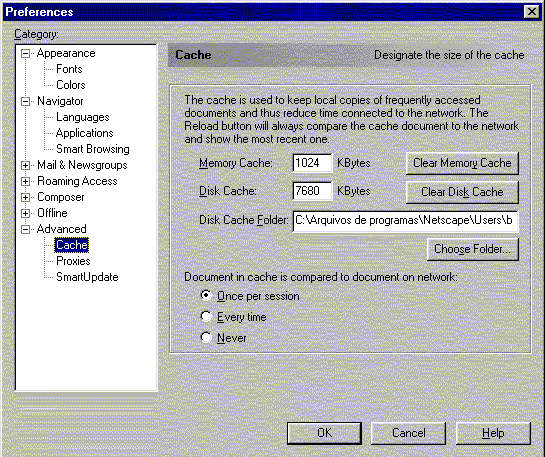545x457 pixels.
Task: Open the Proxies preferences
Action: 73,261
